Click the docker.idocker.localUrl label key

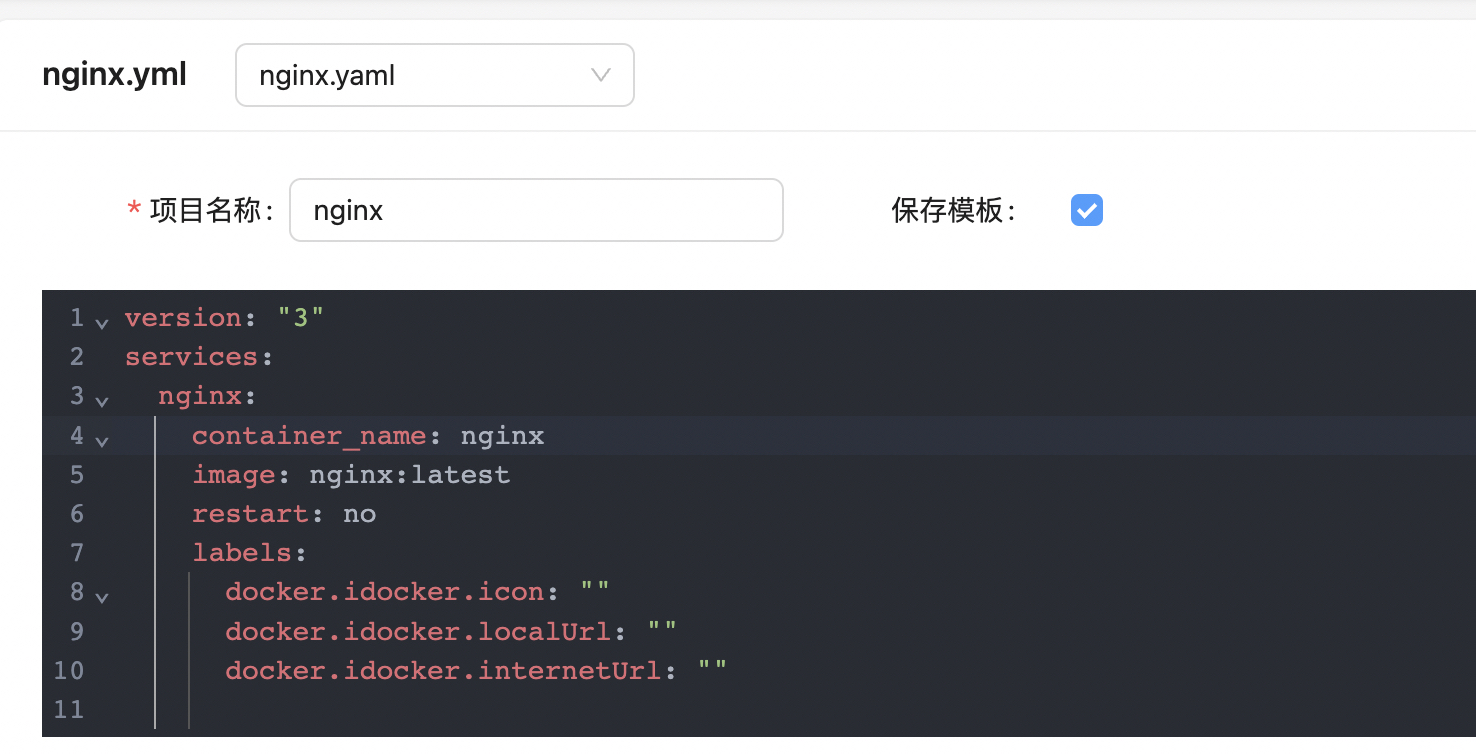click(418, 631)
